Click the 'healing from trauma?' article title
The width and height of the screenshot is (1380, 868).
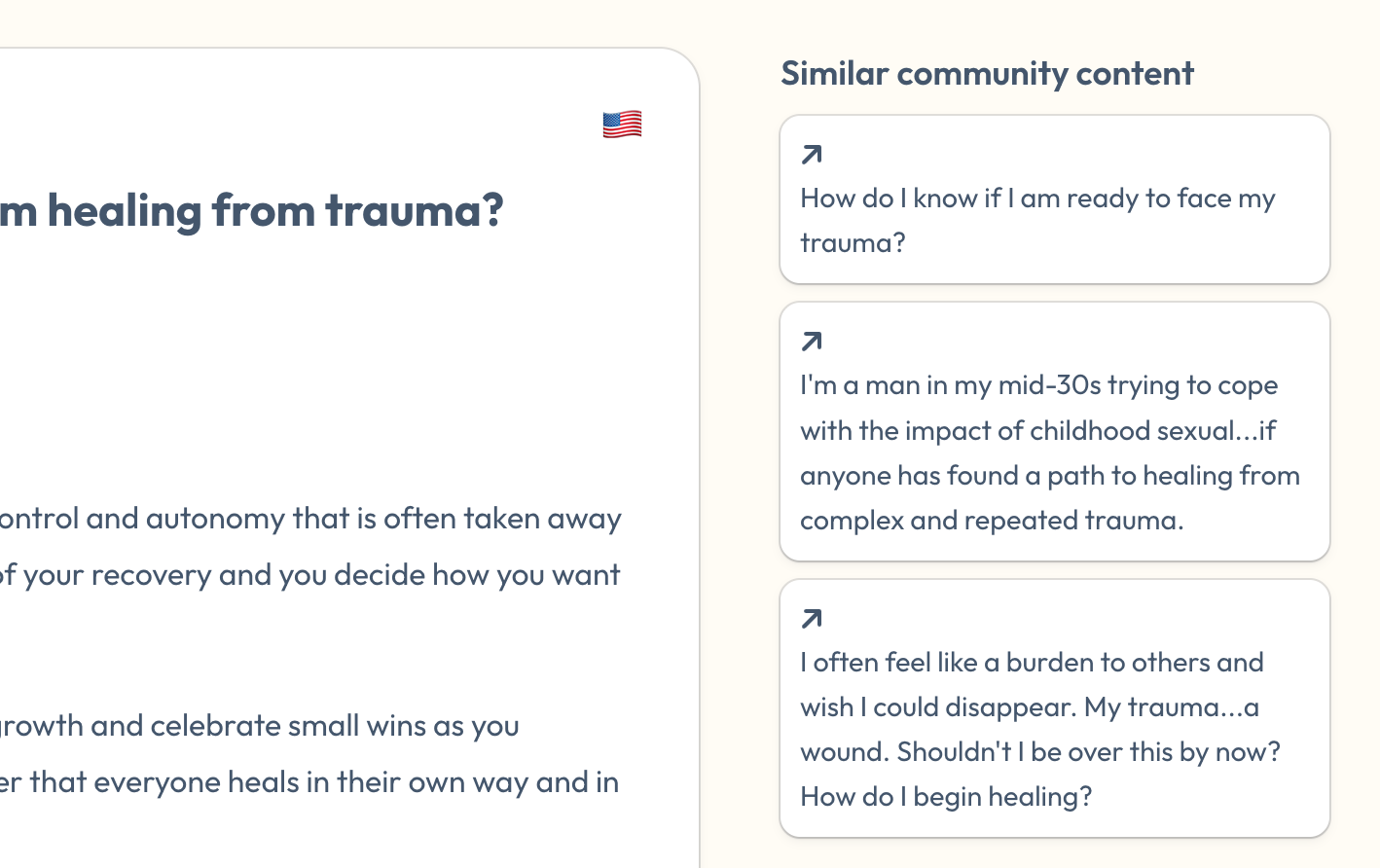[252, 211]
